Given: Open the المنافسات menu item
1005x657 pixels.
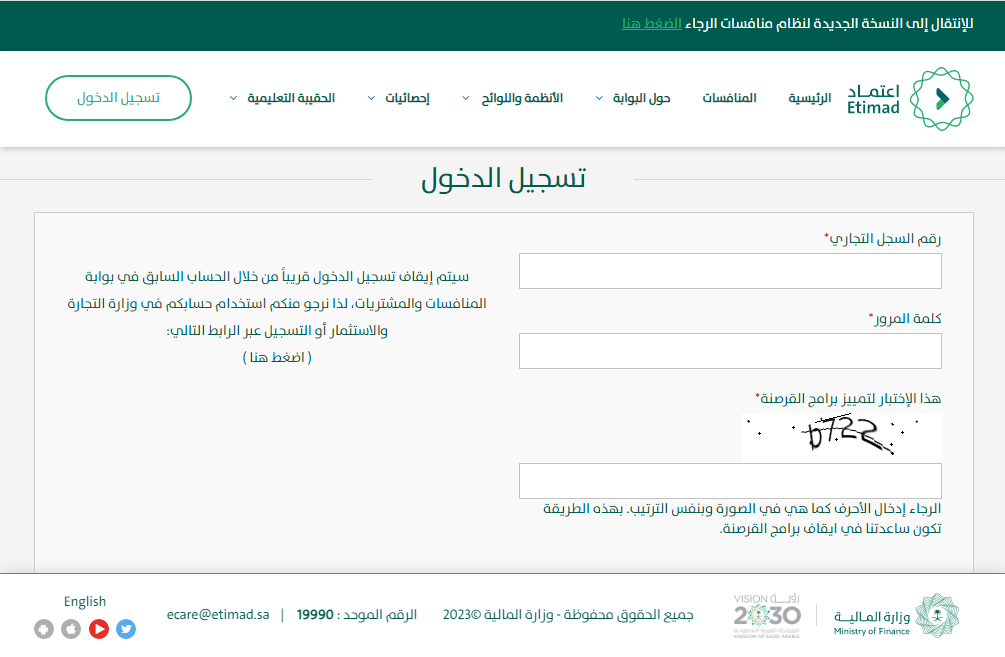Looking at the screenshot, I should pyautogui.click(x=729, y=98).
